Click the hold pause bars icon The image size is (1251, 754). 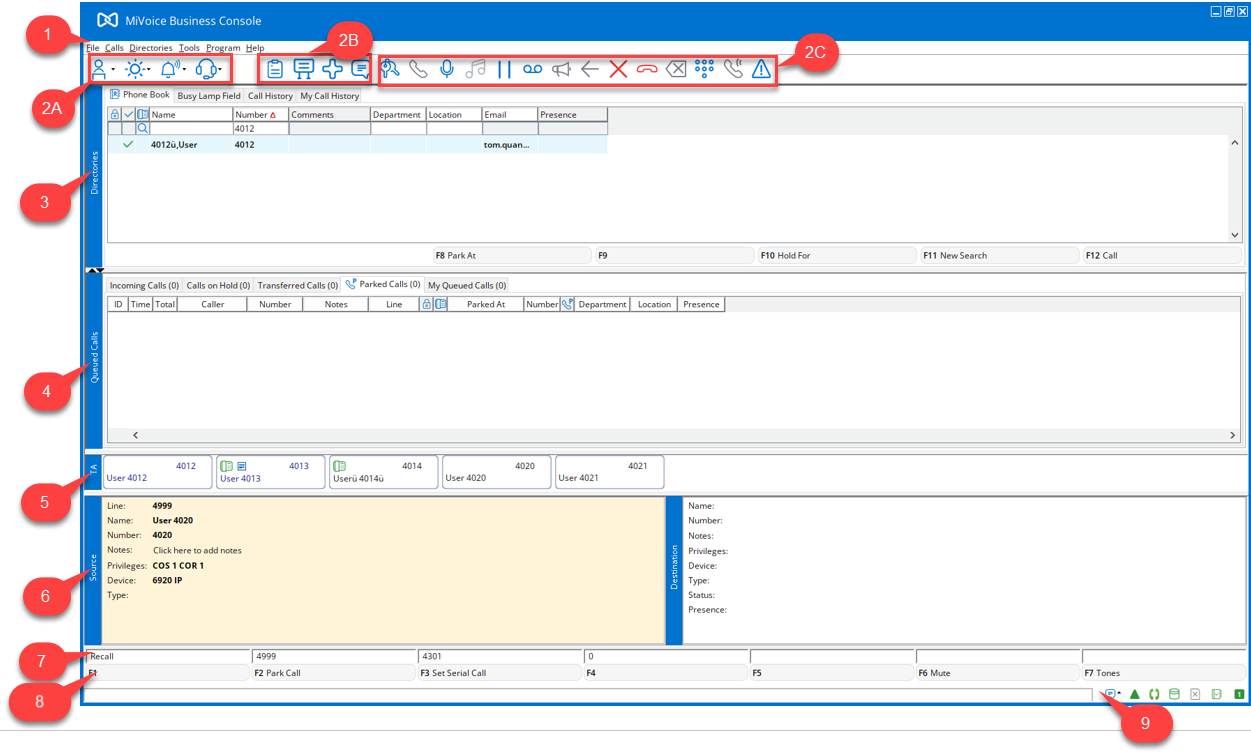click(x=504, y=69)
